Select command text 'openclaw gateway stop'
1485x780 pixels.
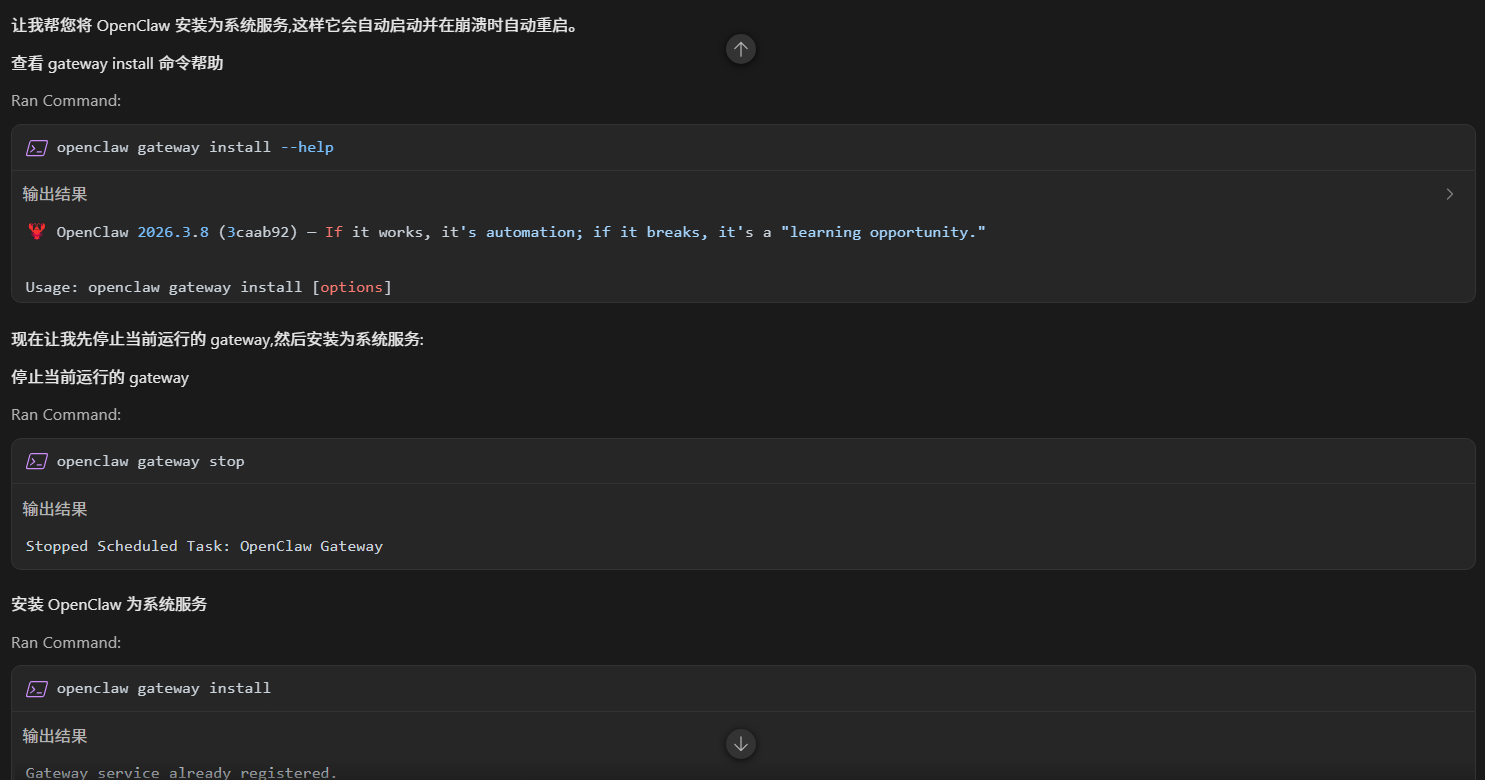coord(151,462)
